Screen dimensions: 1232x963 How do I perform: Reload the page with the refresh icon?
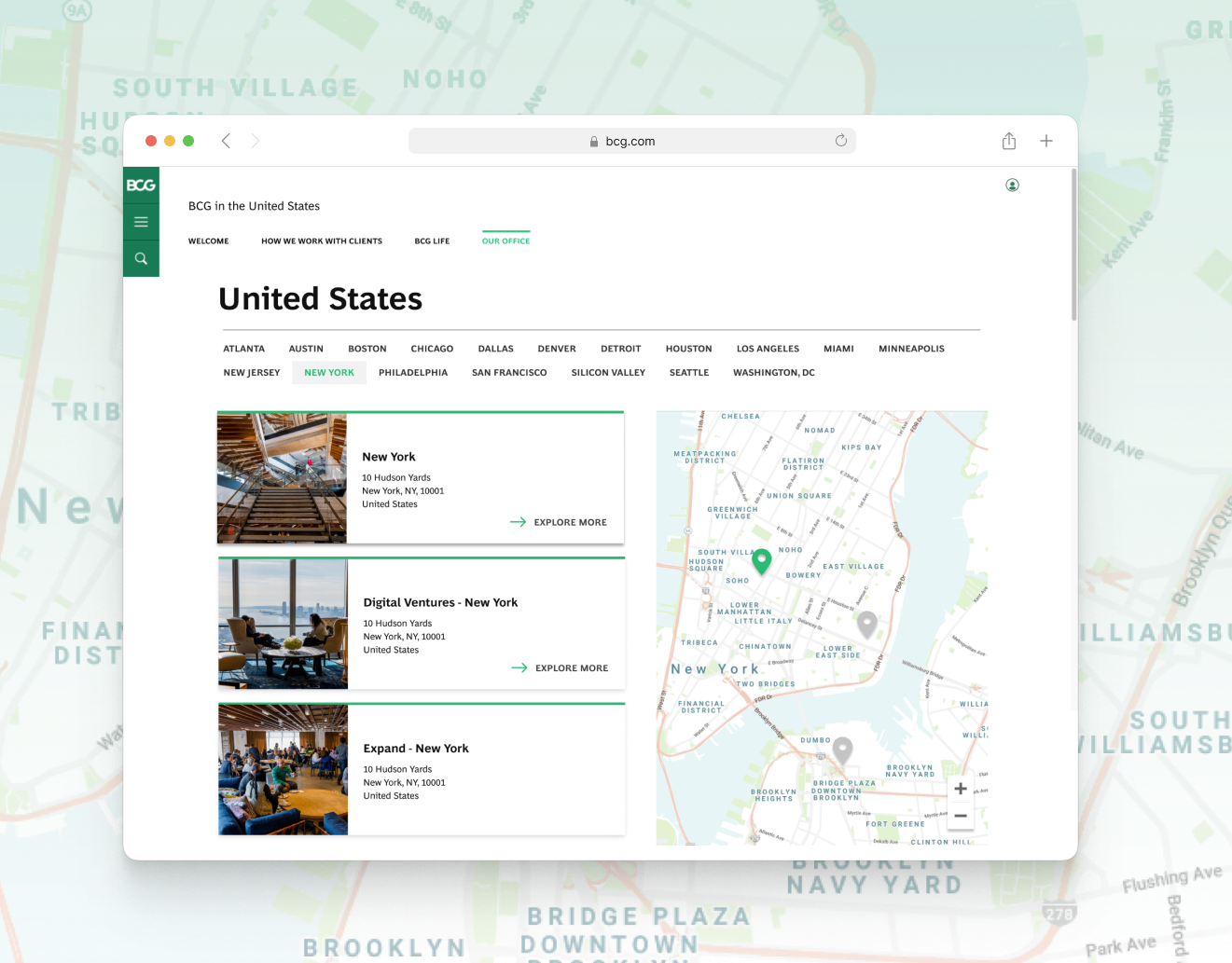click(x=840, y=141)
